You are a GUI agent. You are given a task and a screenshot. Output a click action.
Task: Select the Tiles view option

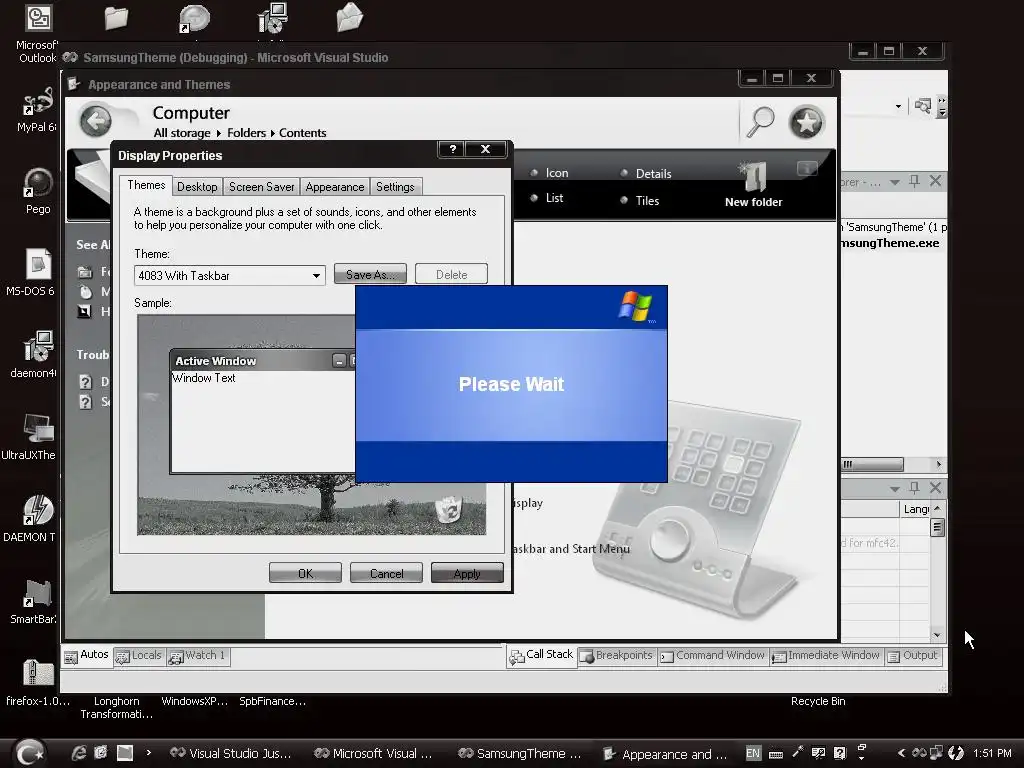pos(640,200)
